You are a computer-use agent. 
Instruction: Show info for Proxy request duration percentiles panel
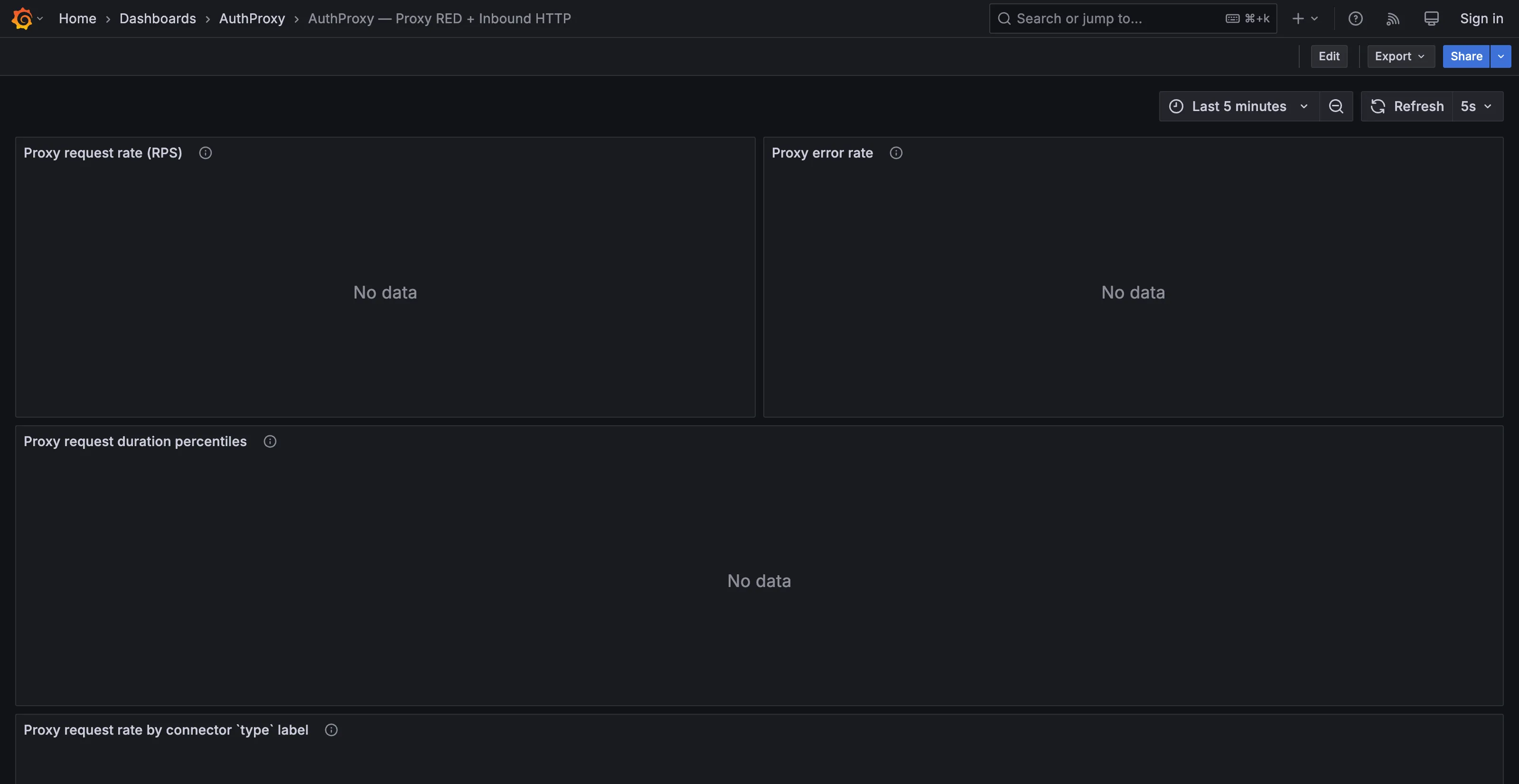270,441
